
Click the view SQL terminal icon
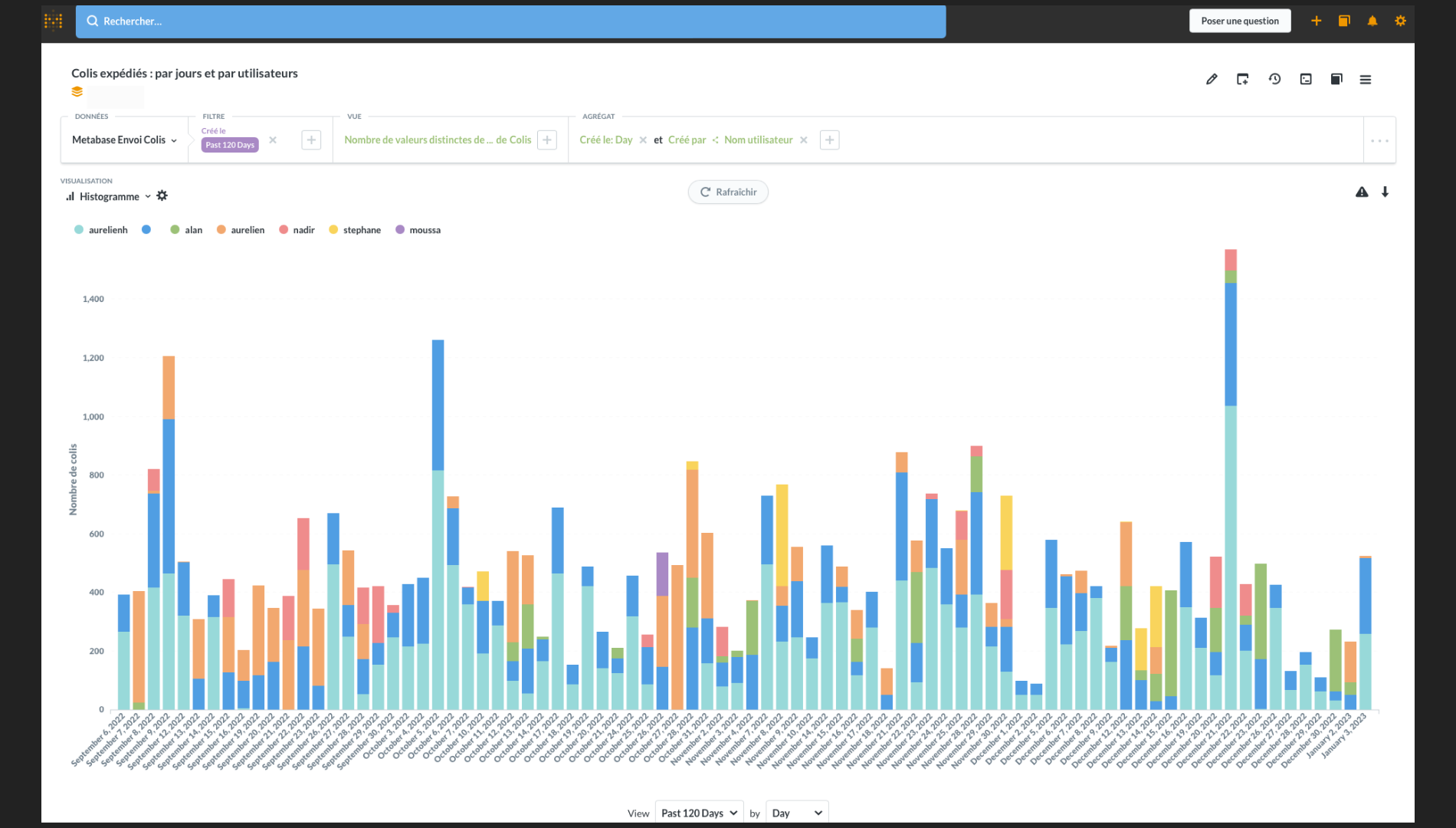(x=1306, y=79)
